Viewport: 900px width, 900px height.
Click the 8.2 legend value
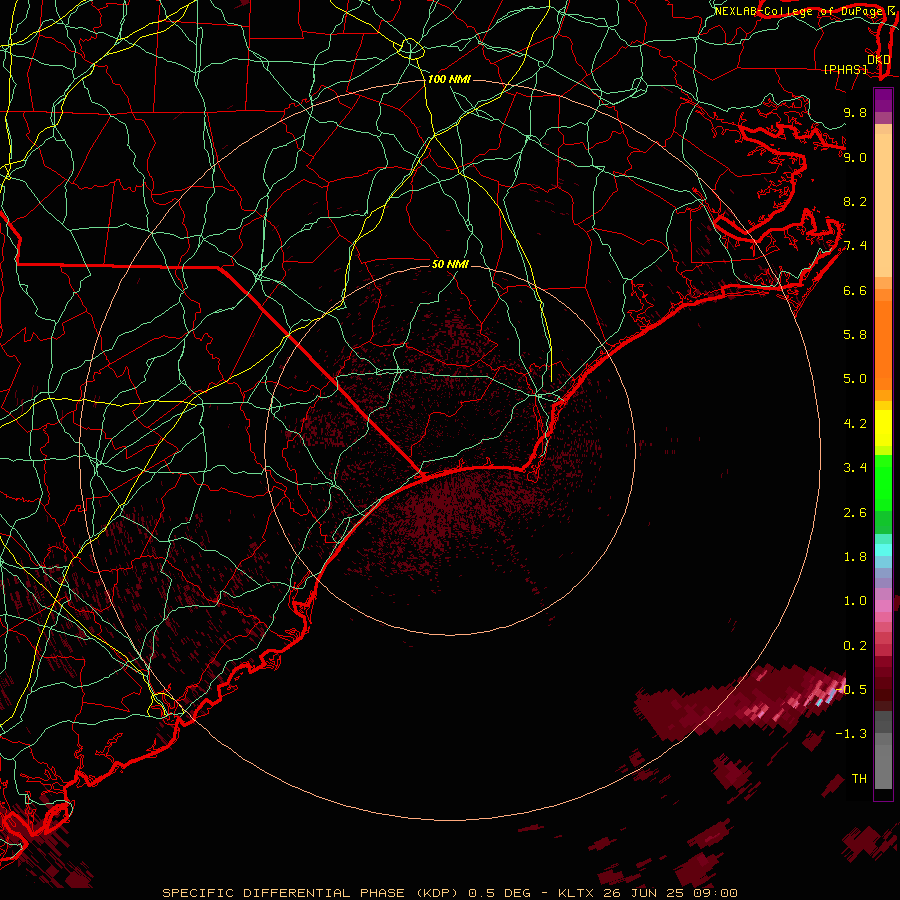coord(855,201)
